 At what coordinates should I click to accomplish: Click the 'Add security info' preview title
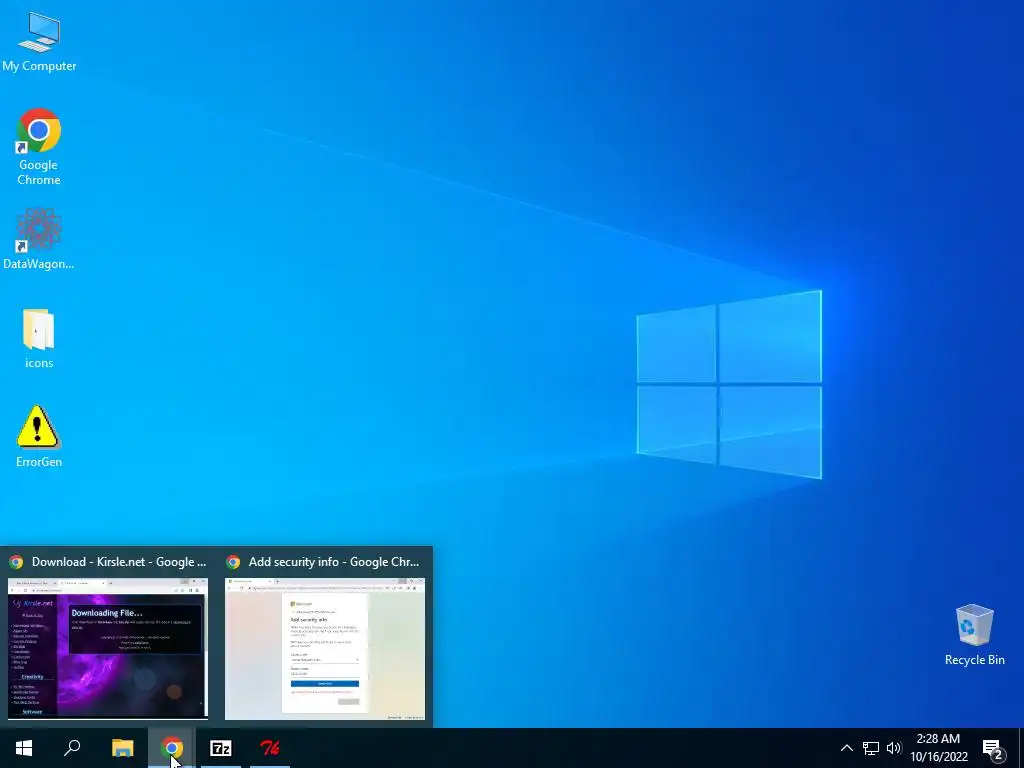(x=334, y=562)
